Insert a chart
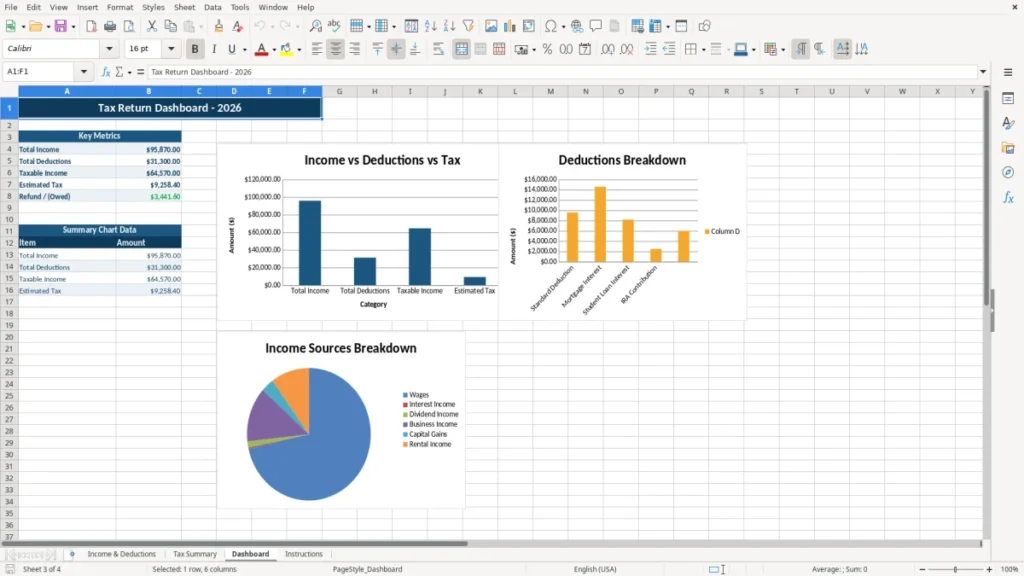 pyautogui.click(x=510, y=26)
